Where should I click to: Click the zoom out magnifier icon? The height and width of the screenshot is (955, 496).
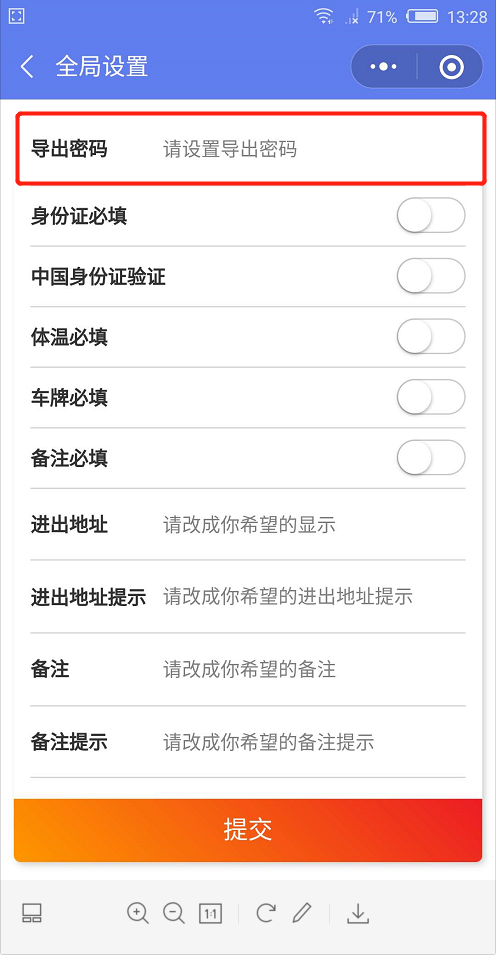174,913
